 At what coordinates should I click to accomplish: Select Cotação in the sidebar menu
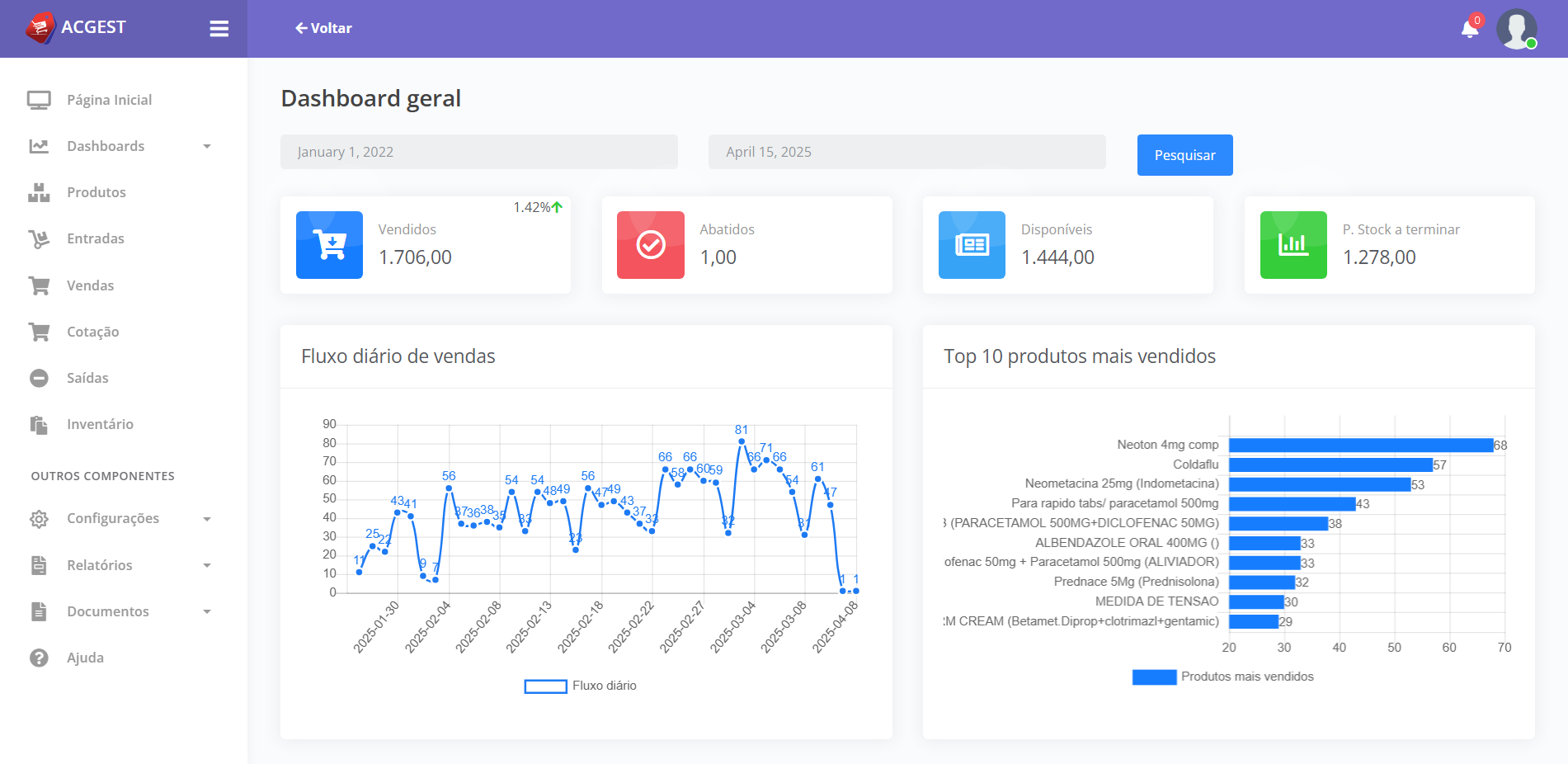[39, 332]
